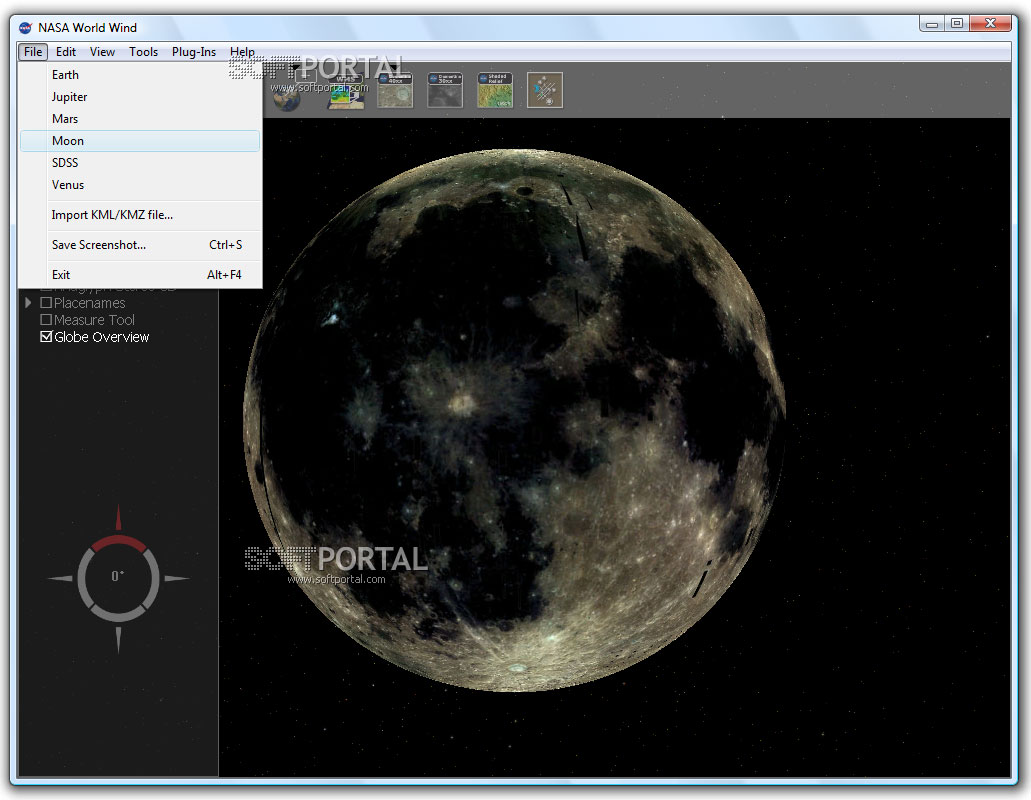Select Mars in the File menu
Image resolution: width=1031 pixels, height=800 pixels.
pos(65,119)
